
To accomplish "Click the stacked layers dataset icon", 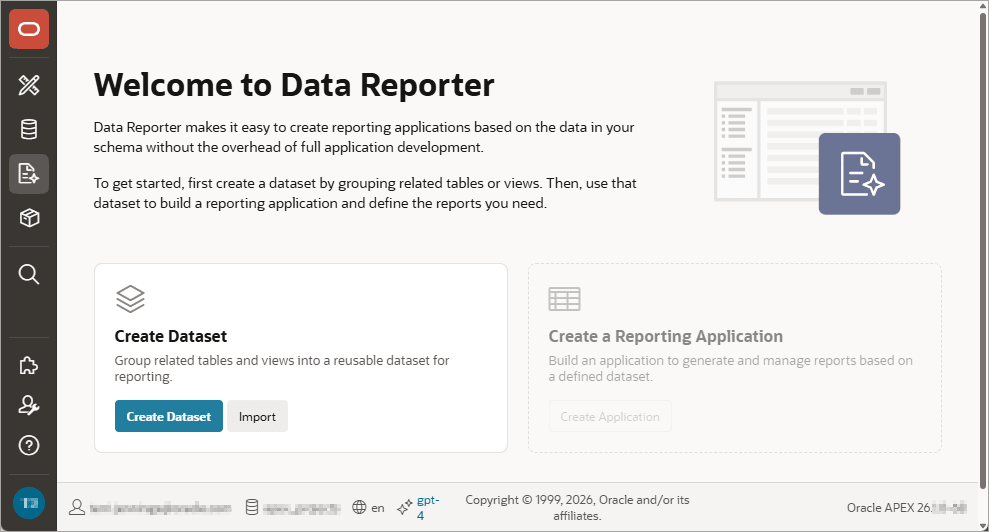I will [x=131, y=299].
